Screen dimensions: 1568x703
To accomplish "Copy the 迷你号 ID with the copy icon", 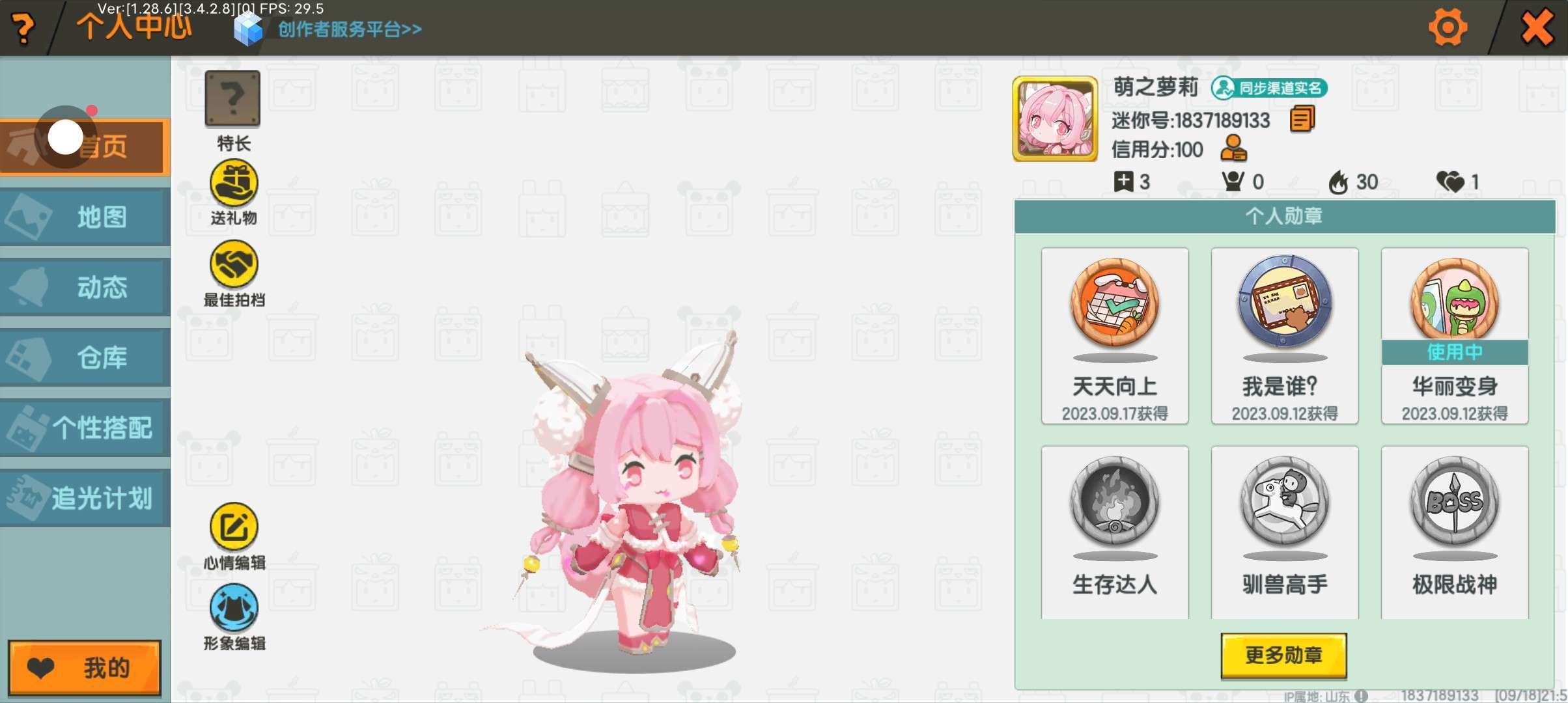I will coord(1302,119).
